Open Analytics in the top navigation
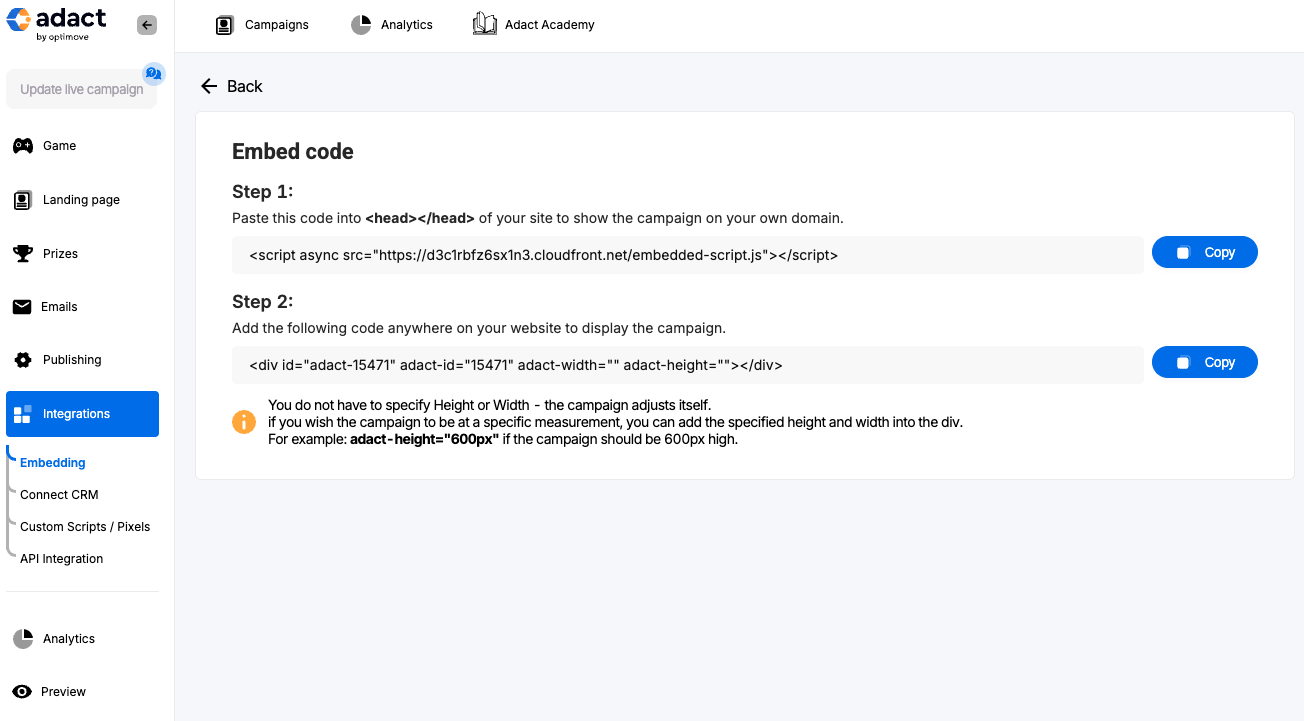This screenshot has width=1304, height=721. pyautogui.click(x=393, y=25)
